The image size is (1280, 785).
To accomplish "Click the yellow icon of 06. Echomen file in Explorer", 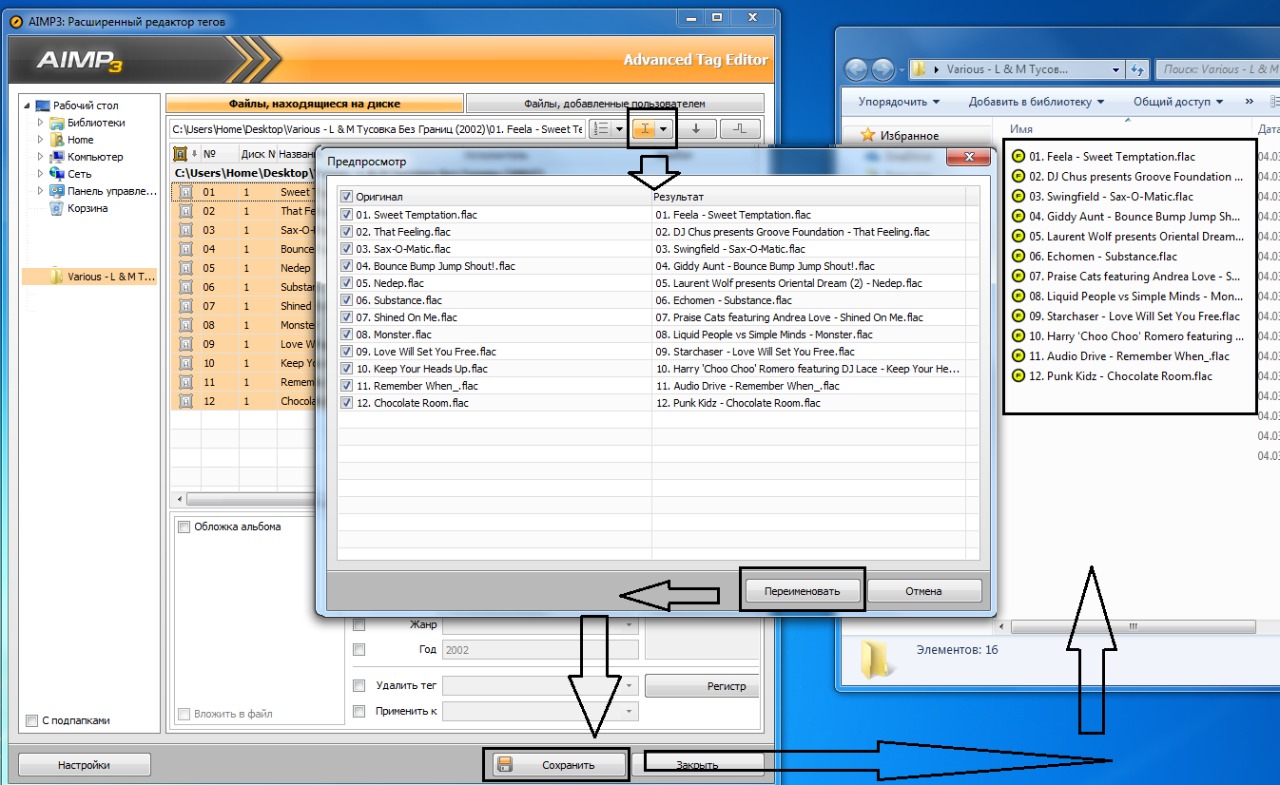I will click(1019, 256).
